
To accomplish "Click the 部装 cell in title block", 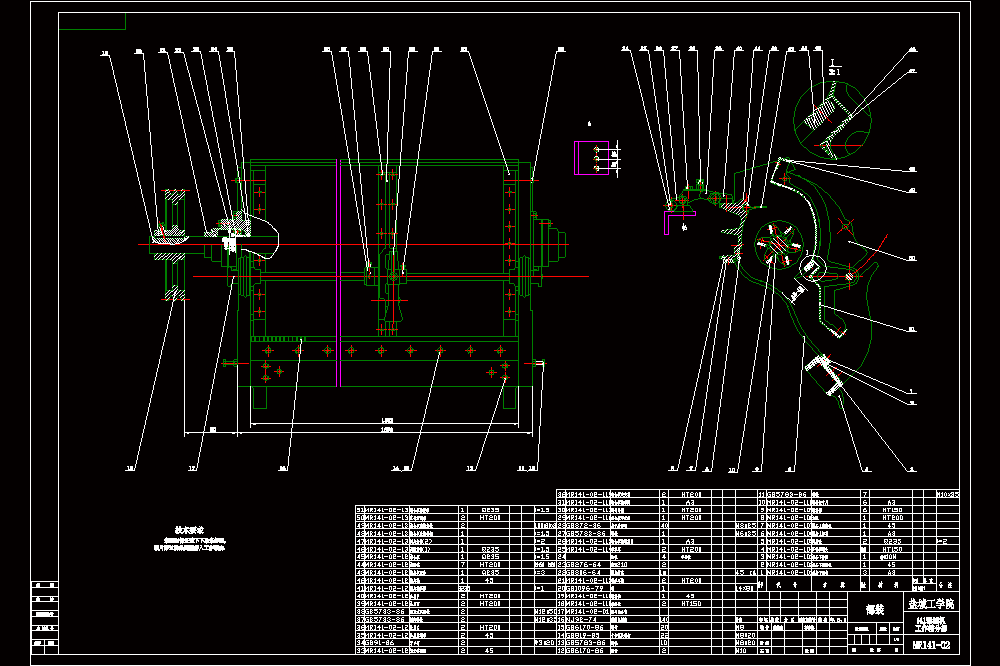I will pyautogui.click(x=876, y=609).
